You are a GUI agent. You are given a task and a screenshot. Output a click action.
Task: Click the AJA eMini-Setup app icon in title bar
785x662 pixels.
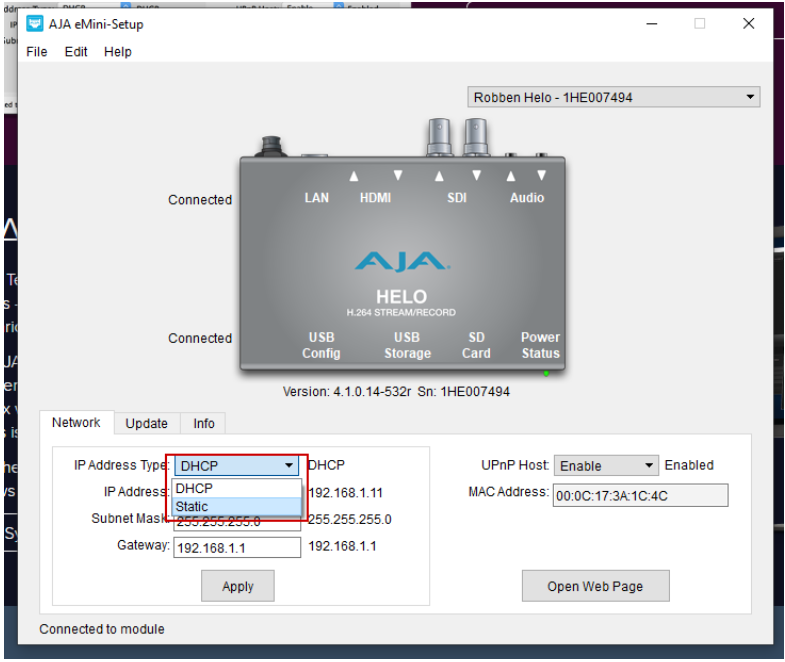coord(35,24)
